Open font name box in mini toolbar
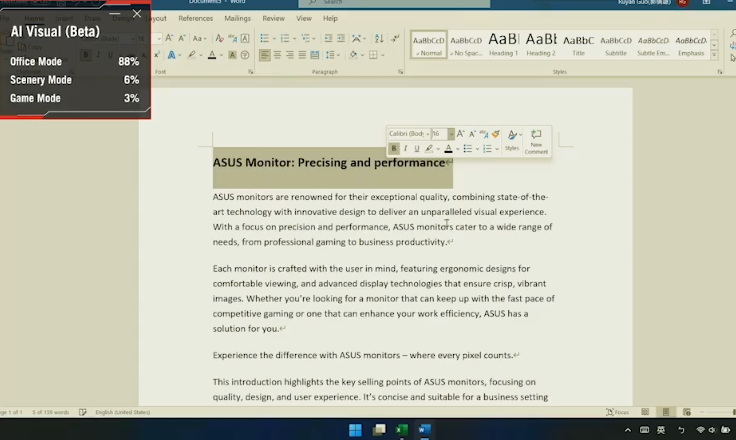 click(x=409, y=134)
